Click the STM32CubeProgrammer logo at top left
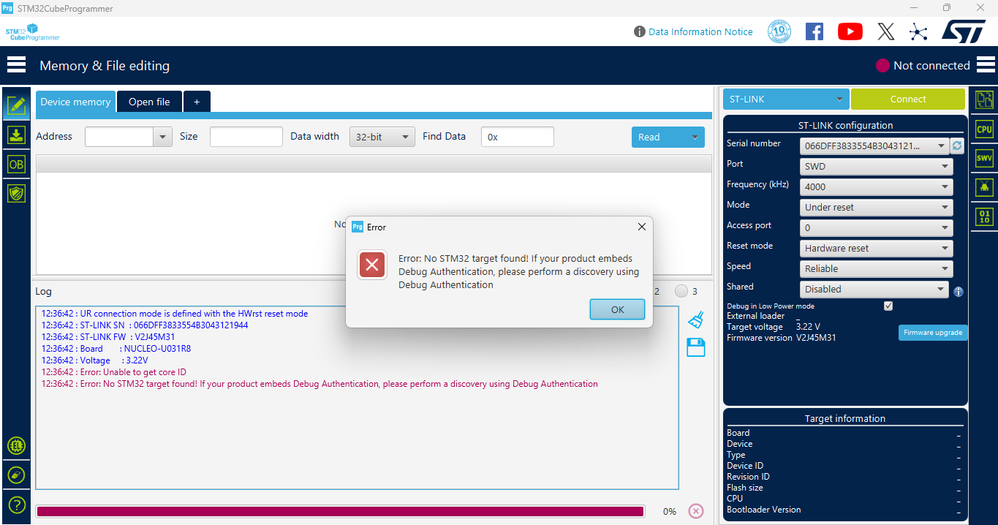 point(32,32)
